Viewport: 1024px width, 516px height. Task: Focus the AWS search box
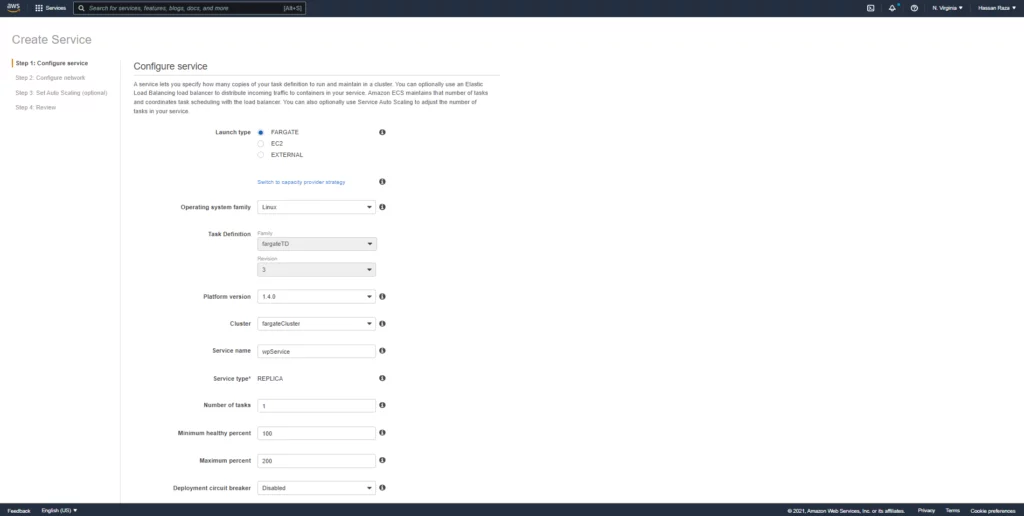189,8
